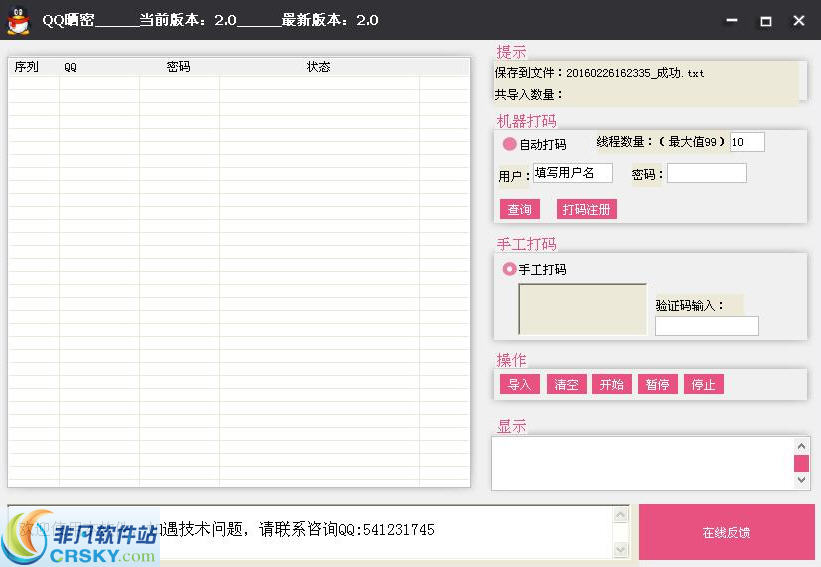Click the 打码注册 register button
This screenshot has height=567, width=821.
pyautogui.click(x=586, y=209)
